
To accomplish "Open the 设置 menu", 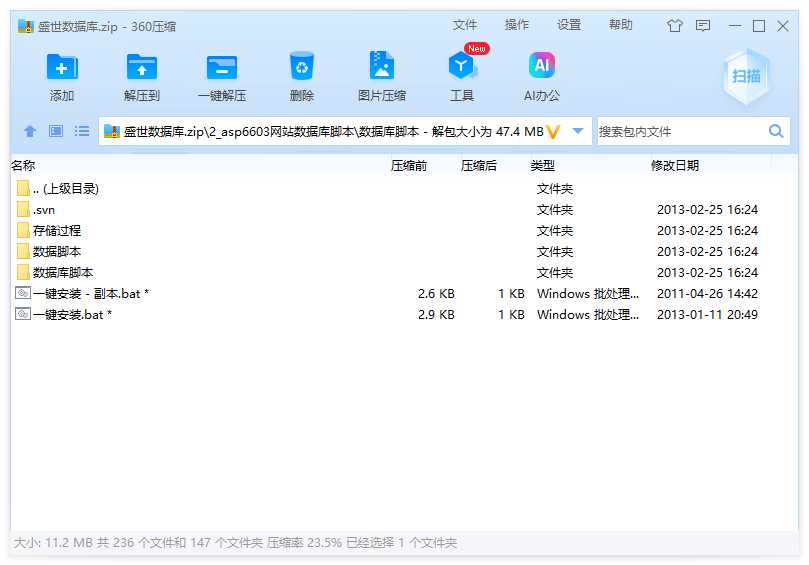I will click(569, 25).
